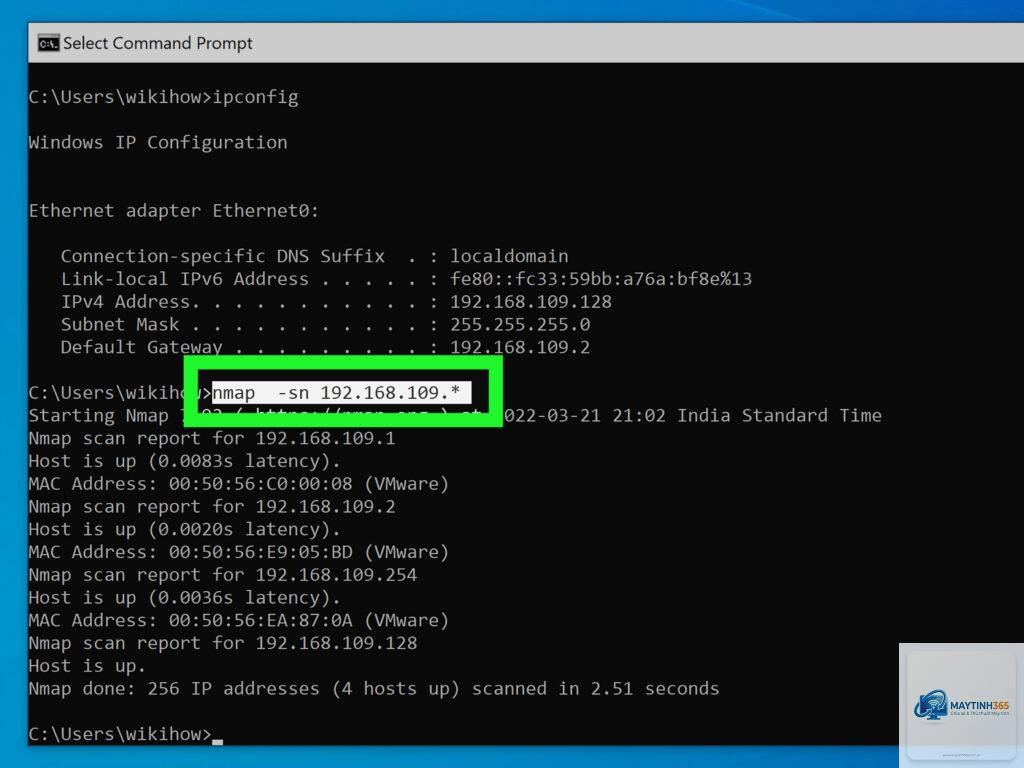This screenshot has width=1024, height=768.
Task: Click the 'Windows IP Configuration' heading line
Action: pyautogui.click(x=158, y=142)
